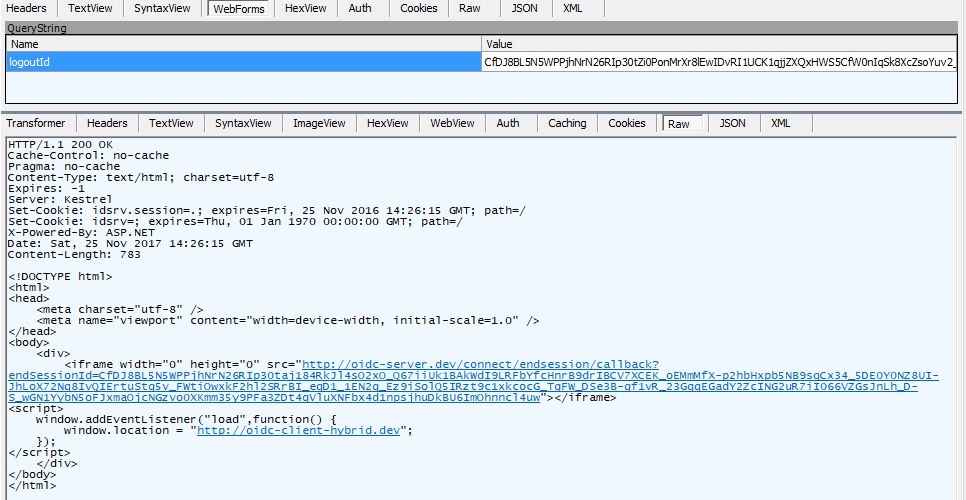Screen dimensions: 966x500
Task: Open the response JSON tab
Action: 733,123
